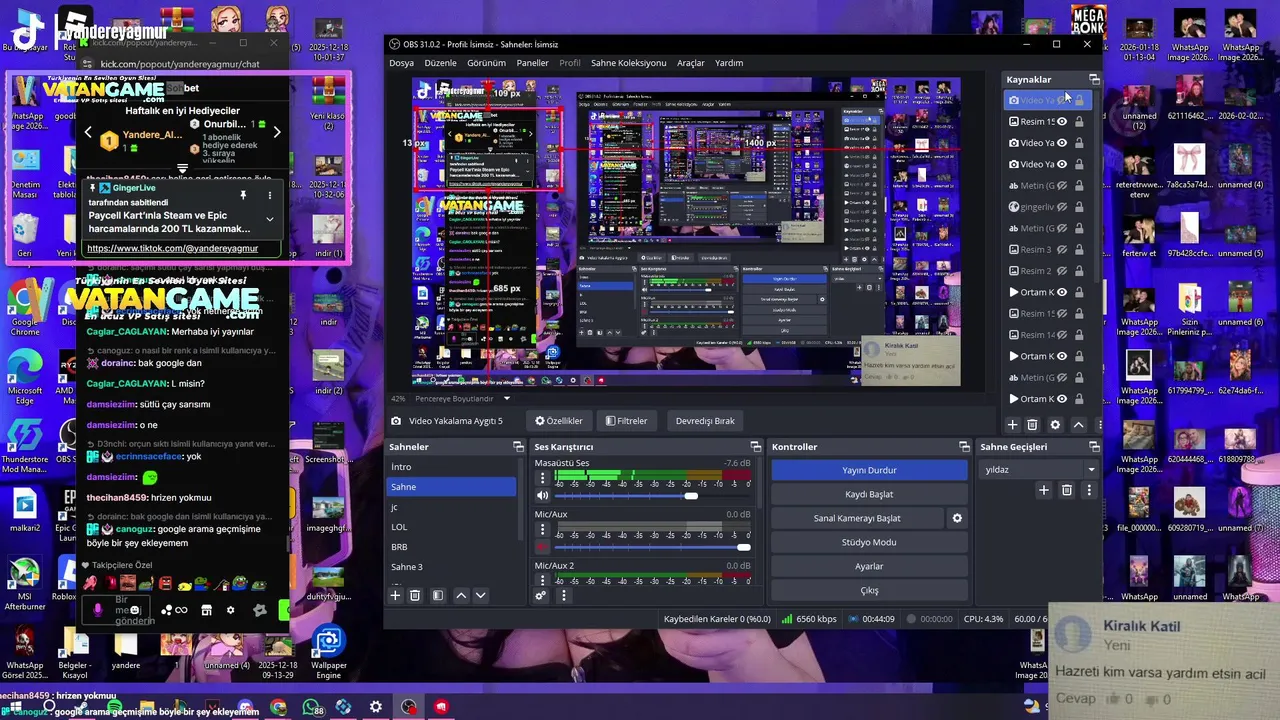The height and width of the screenshot is (720, 1280).
Task: Mute Masaüstü Ses speaker icon
Action: point(542,496)
